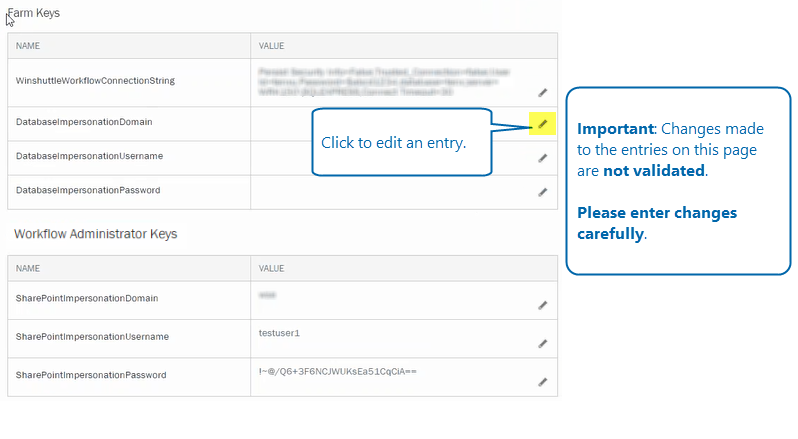
Task: Click the Workflow Administrator VALUE column header
Action: (271, 269)
